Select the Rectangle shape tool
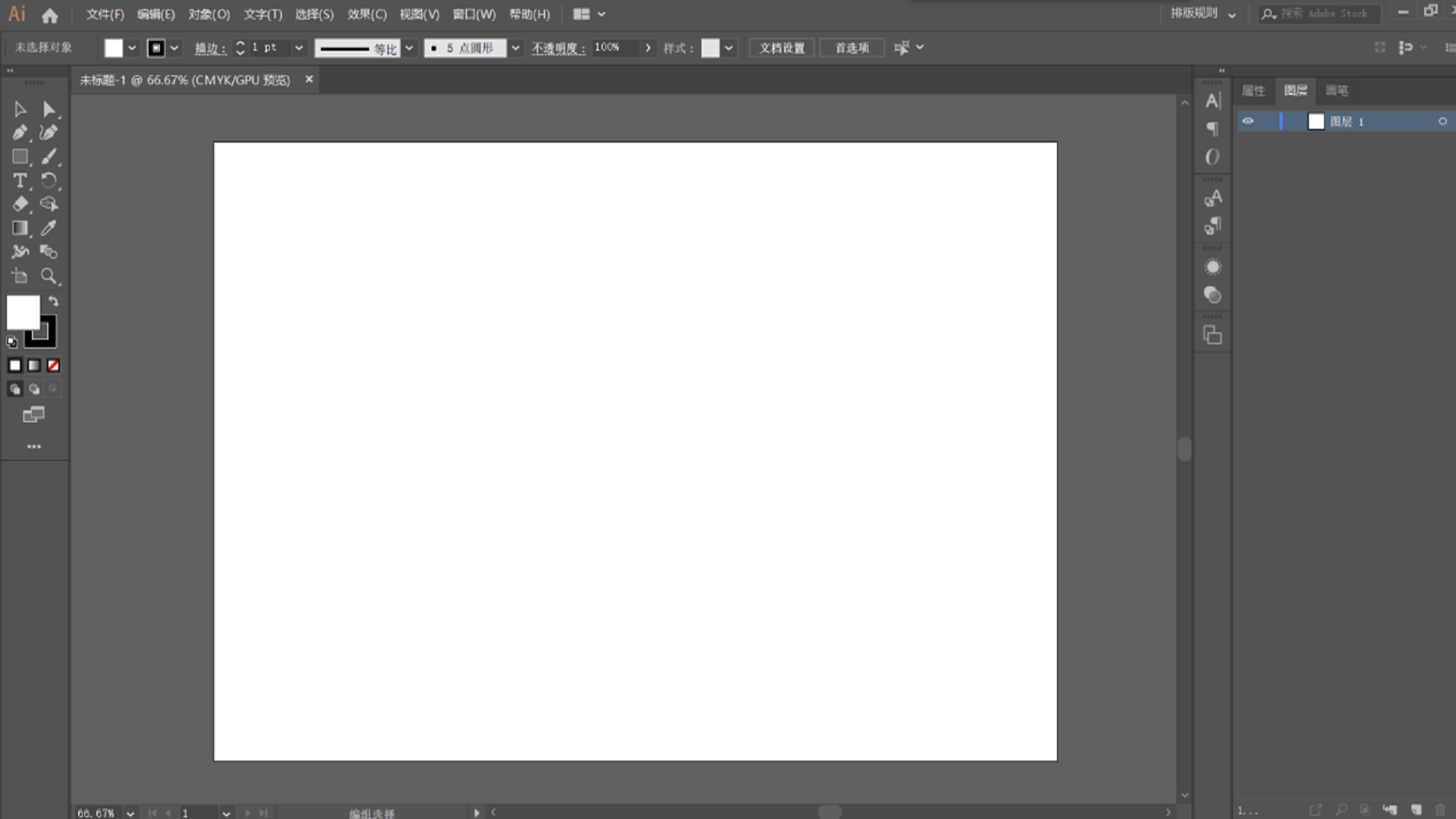Screen dimensions: 1456x819 coord(20,157)
